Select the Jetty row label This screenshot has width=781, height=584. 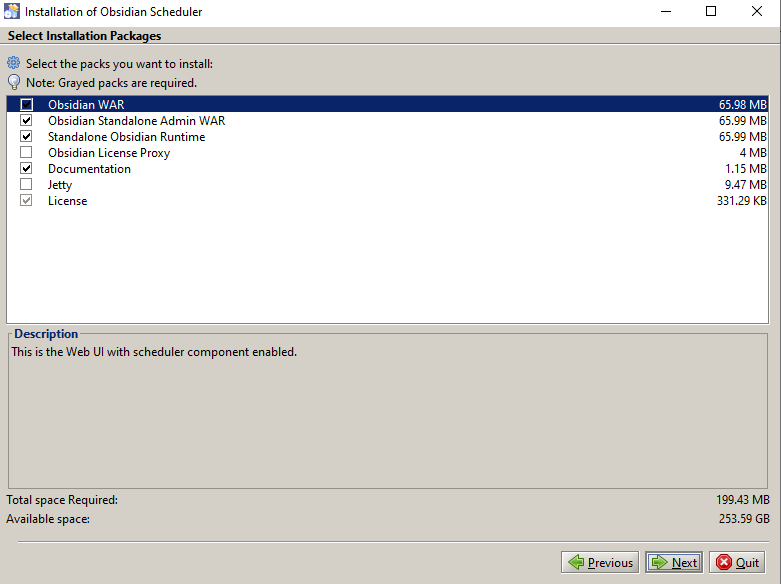click(x=60, y=185)
